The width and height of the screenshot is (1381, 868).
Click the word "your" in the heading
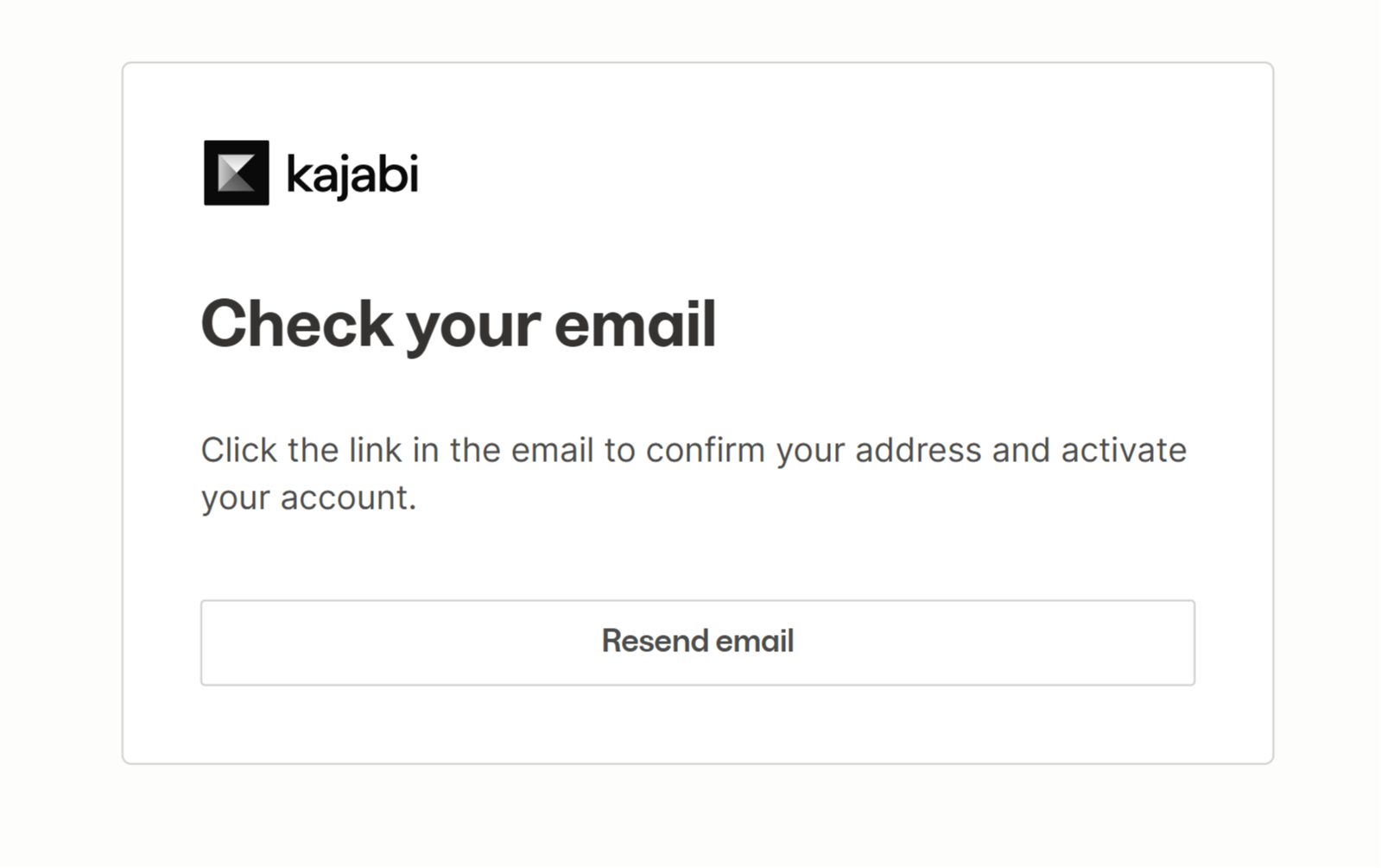(473, 326)
